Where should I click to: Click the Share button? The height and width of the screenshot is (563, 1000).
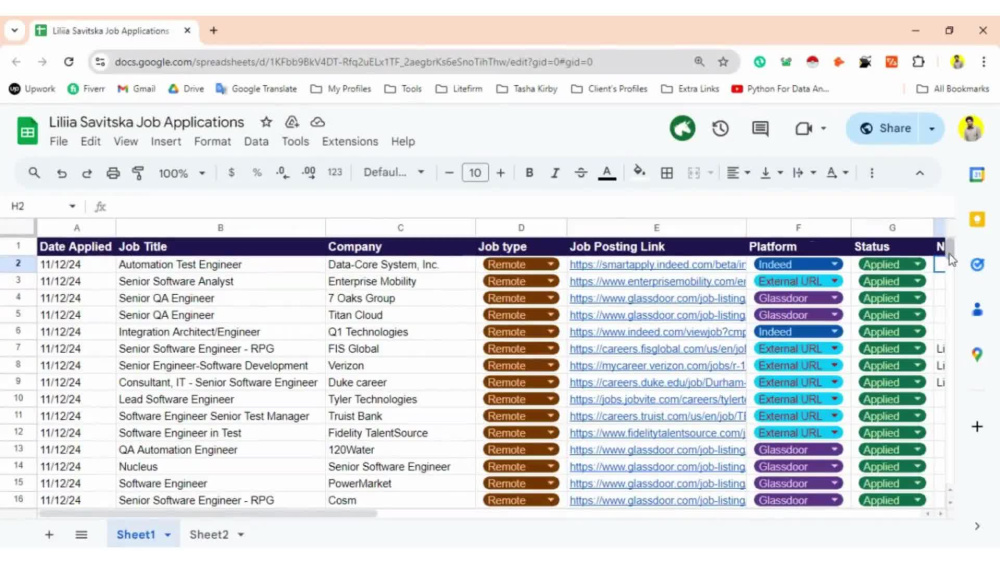coord(884,128)
